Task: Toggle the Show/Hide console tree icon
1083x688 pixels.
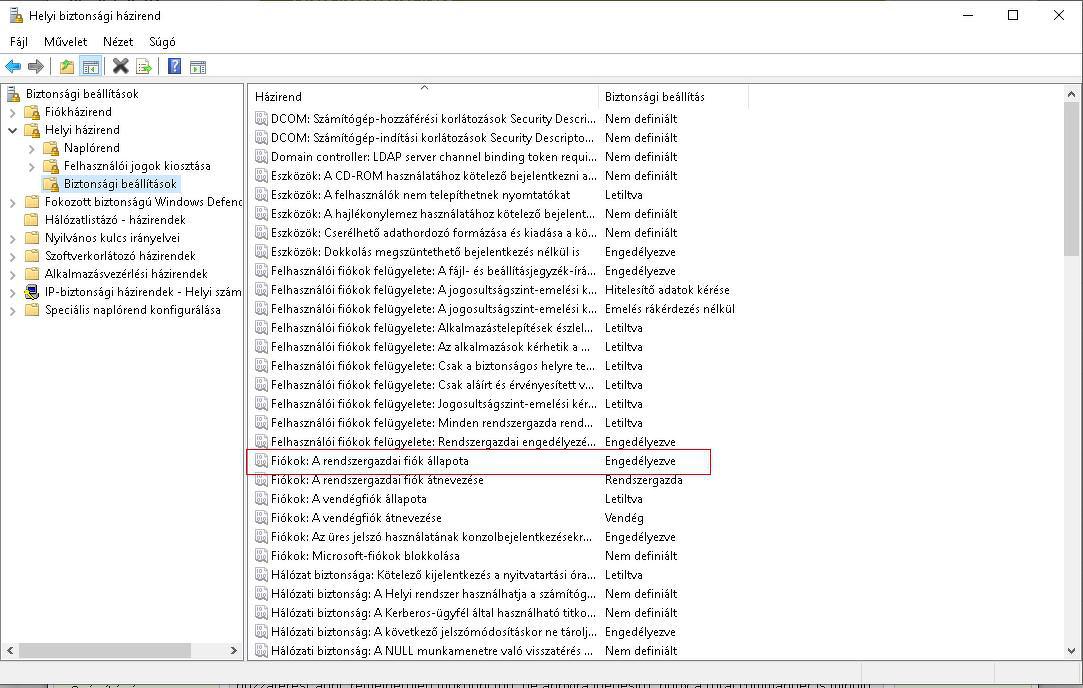Action: [x=90, y=66]
